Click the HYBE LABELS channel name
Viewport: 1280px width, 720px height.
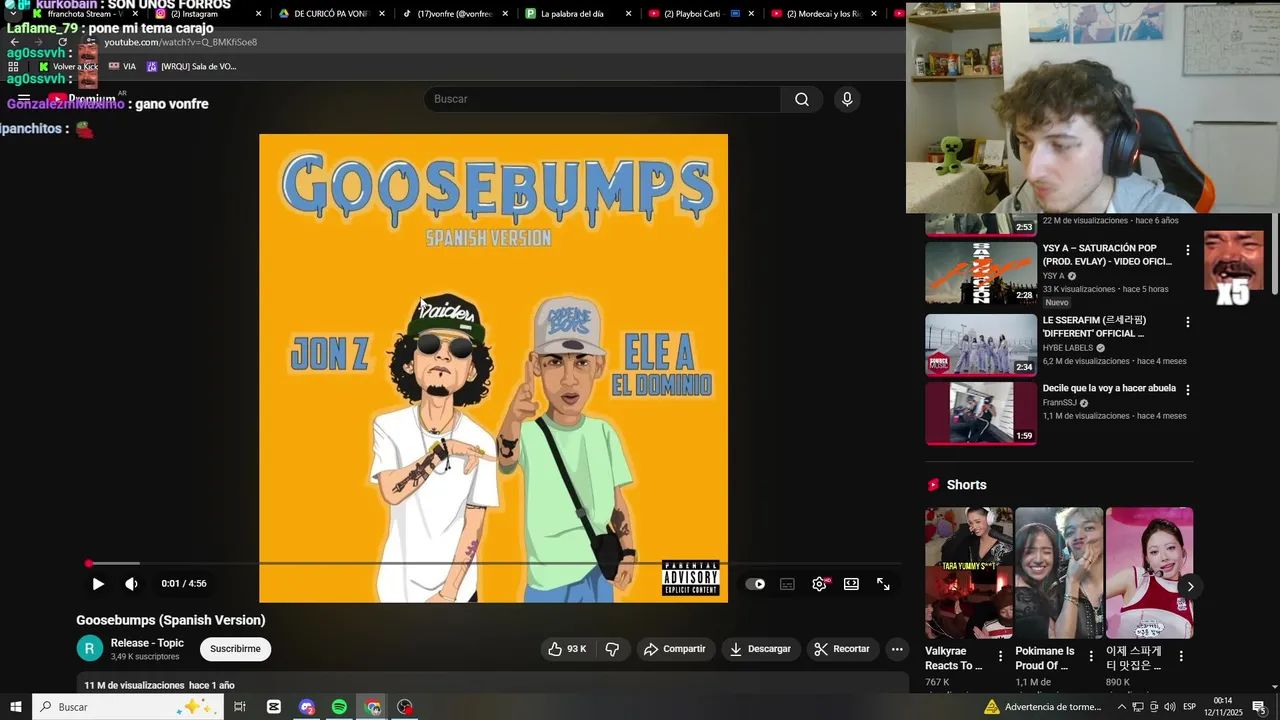coord(1068,348)
